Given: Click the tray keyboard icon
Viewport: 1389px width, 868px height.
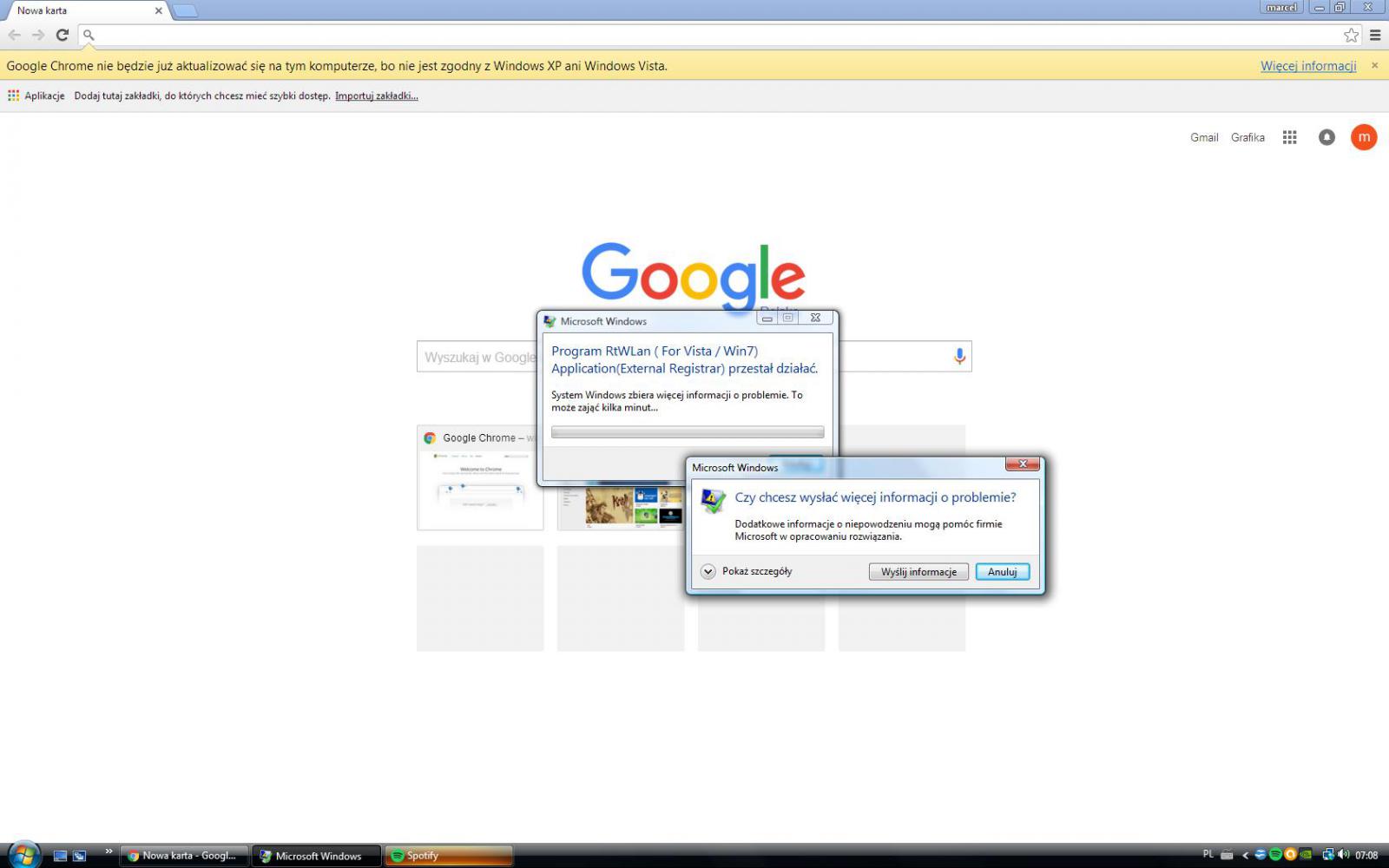Looking at the screenshot, I should click(x=1227, y=855).
